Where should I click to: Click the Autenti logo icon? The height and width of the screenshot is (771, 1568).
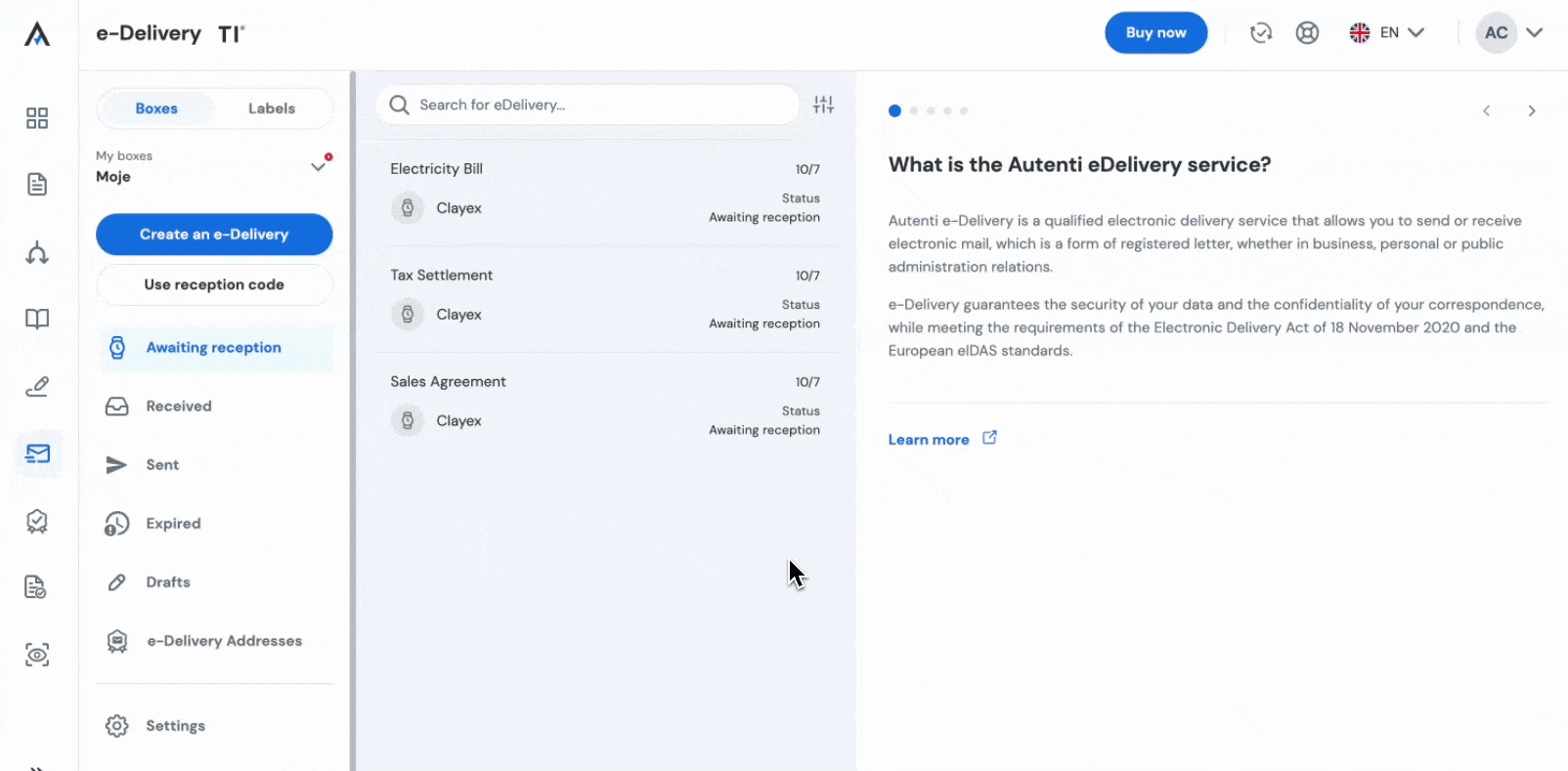[37, 34]
